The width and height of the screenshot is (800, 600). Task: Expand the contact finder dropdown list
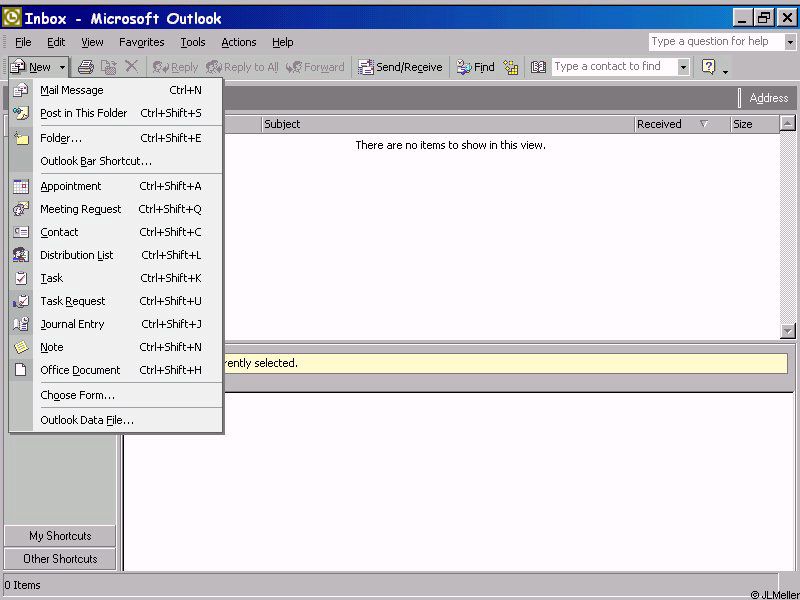684,67
